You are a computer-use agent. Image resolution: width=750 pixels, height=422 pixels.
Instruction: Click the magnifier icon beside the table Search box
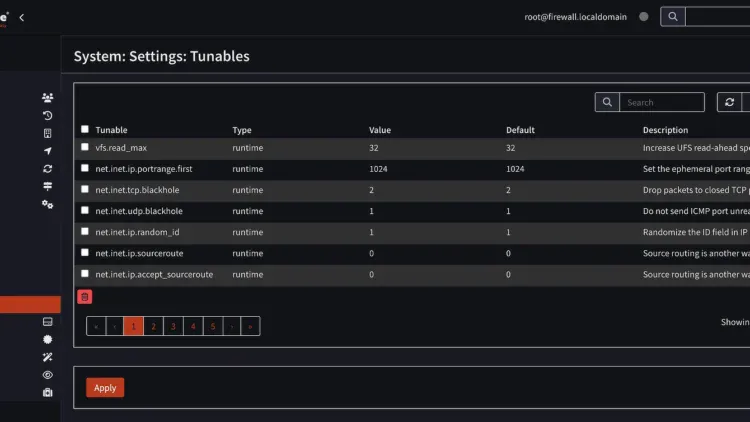[607, 102]
